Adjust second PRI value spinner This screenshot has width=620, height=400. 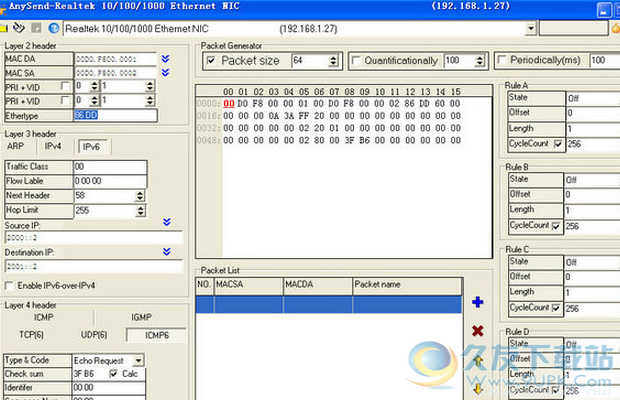click(x=94, y=101)
